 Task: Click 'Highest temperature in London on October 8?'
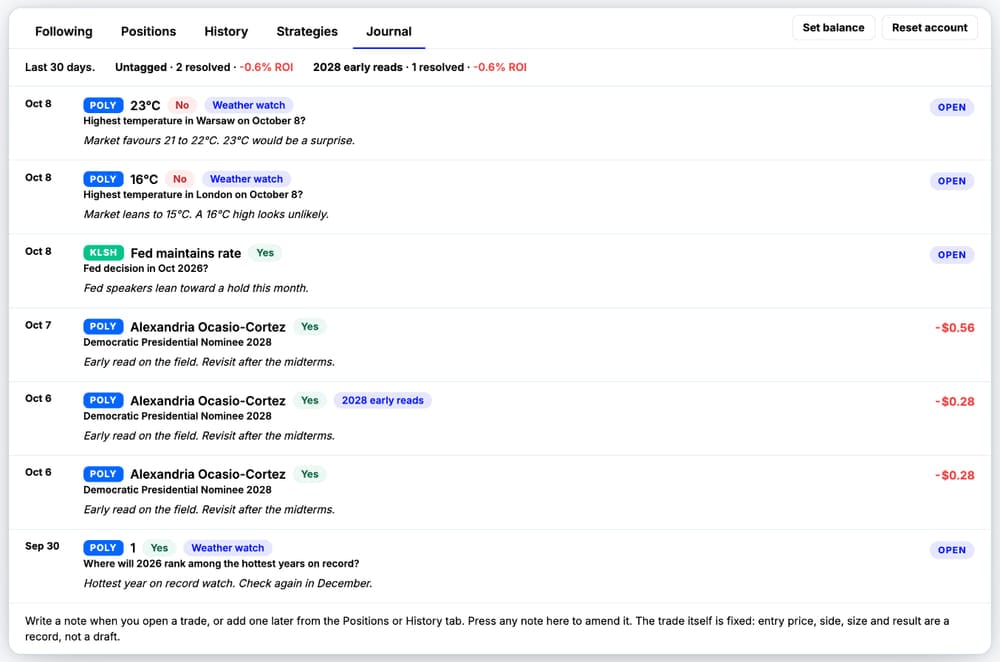[x=193, y=195]
